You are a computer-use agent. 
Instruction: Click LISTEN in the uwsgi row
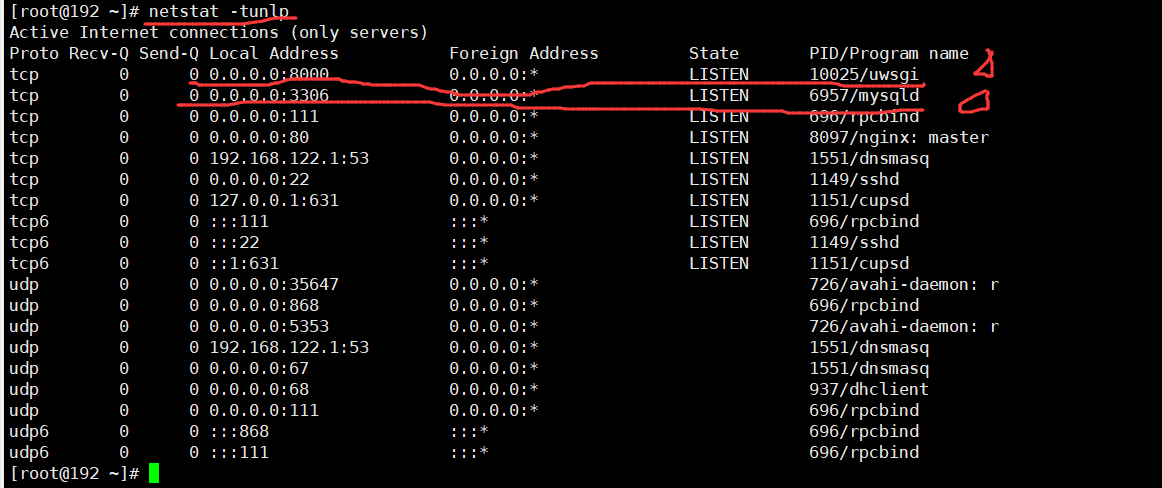tap(719, 75)
